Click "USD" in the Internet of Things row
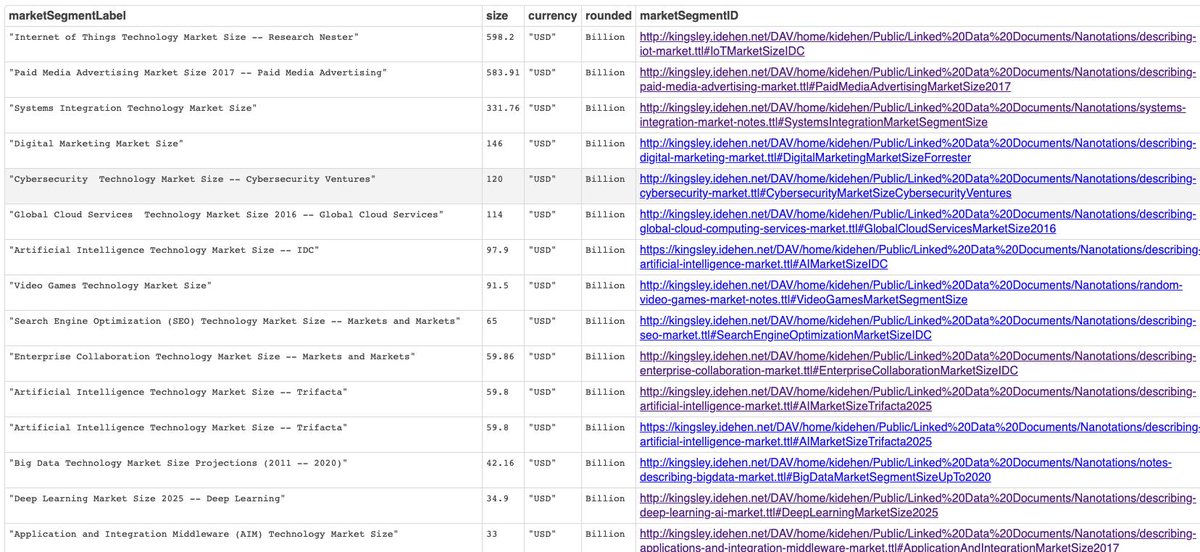The height and width of the screenshot is (552, 1200). pos(543,37)
